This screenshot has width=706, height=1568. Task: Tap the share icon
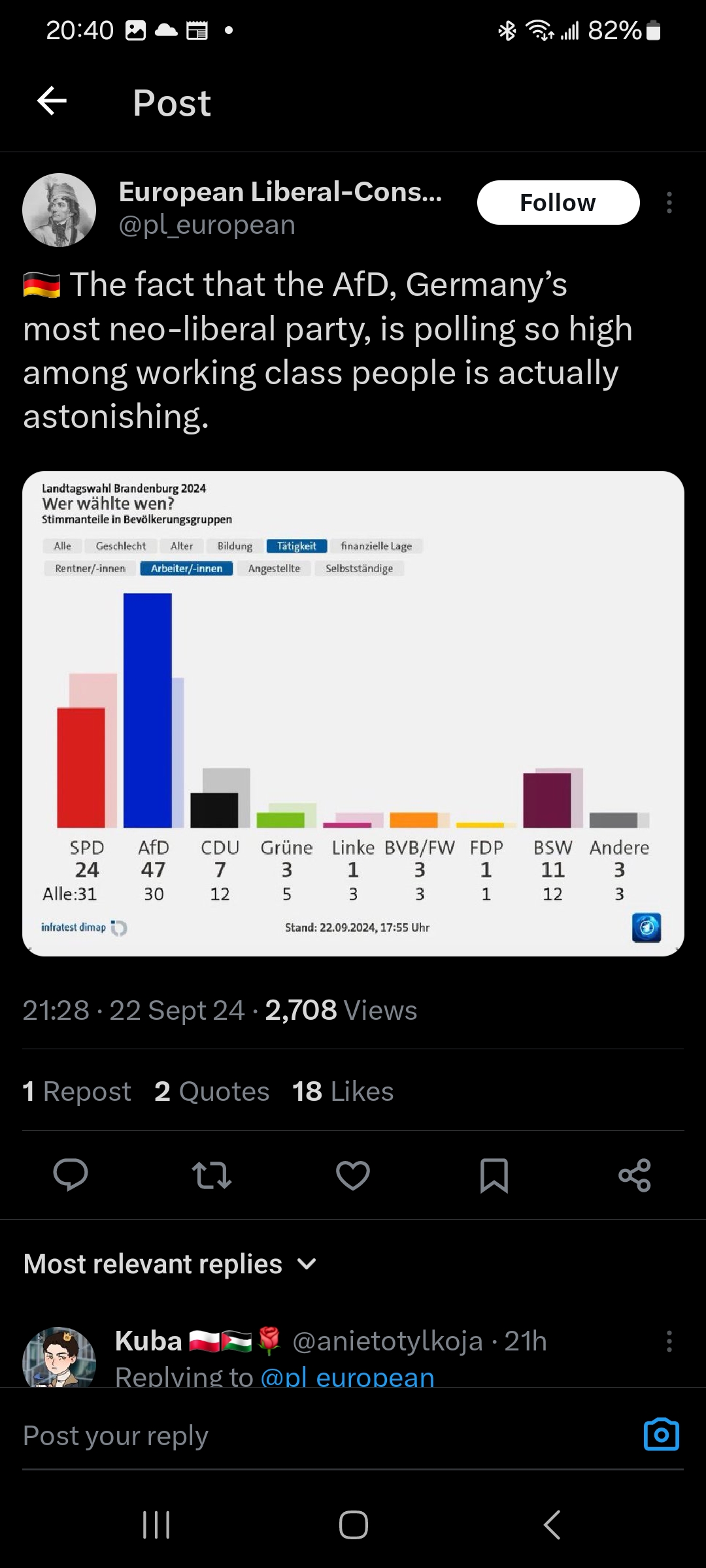coord(635,1175)
